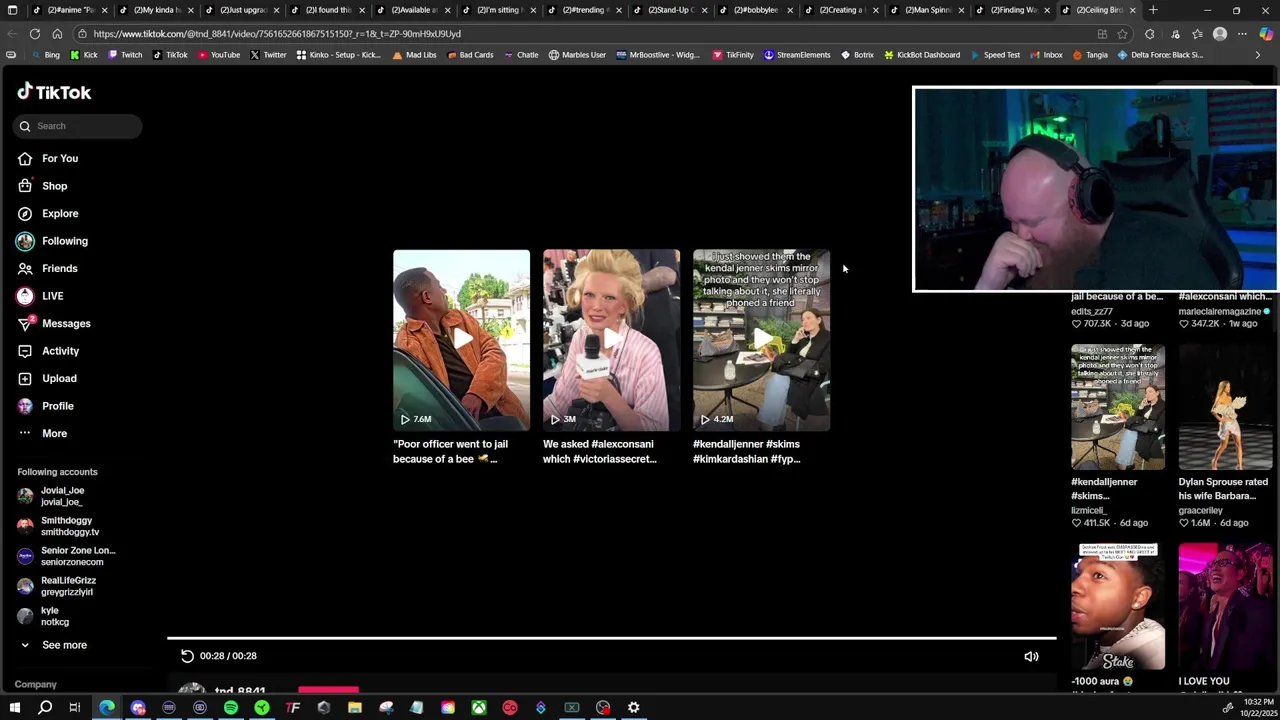Open Windows taskbar search

click(45, 708)
